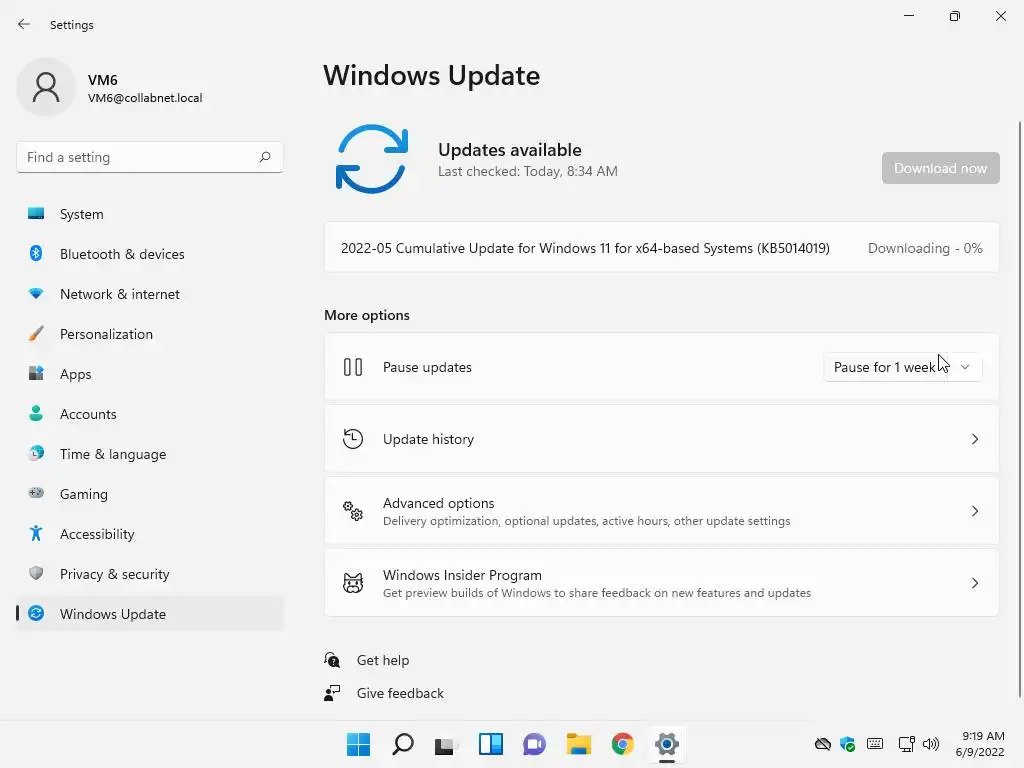The width and height of the screenshot is (1024, 768).
Task: Click the Windows Security tray icon
Action: click(x=848, y=744)
